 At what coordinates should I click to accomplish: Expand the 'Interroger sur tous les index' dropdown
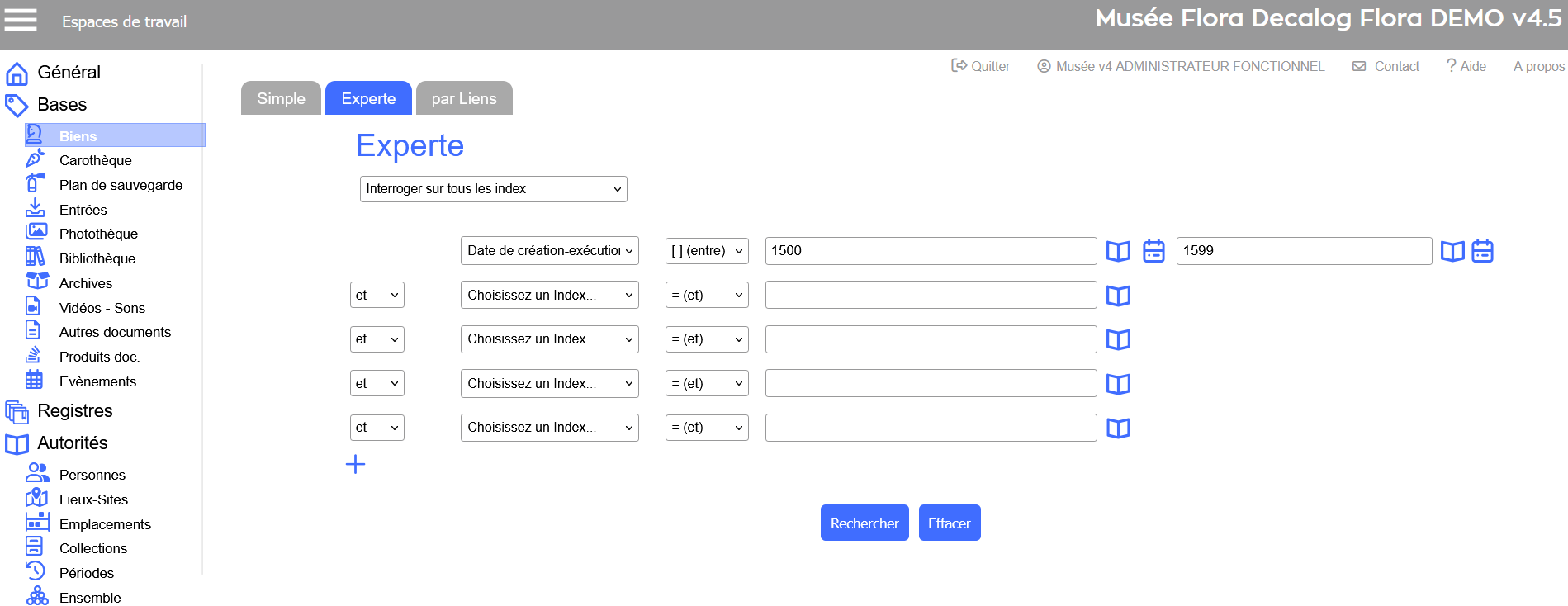click(x=493, y=189)
